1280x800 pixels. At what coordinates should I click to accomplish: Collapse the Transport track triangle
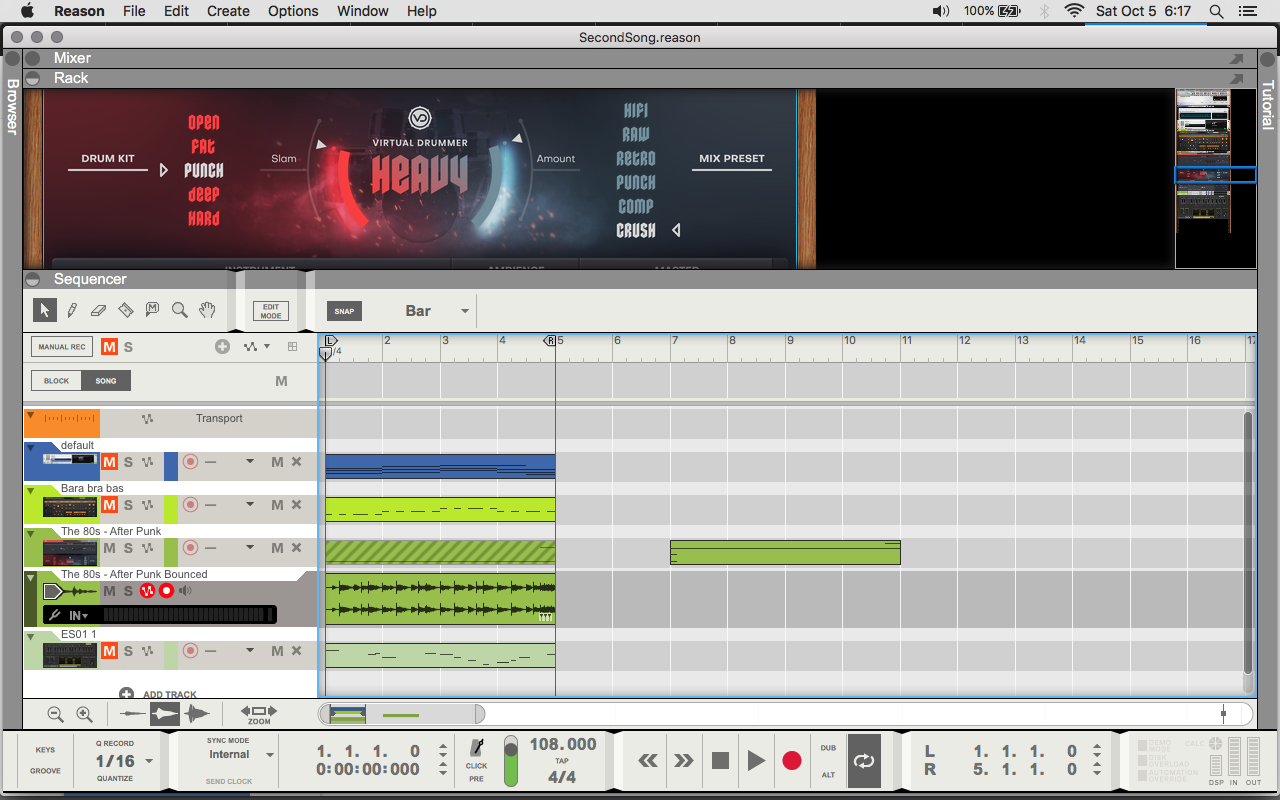coord(30,415)
